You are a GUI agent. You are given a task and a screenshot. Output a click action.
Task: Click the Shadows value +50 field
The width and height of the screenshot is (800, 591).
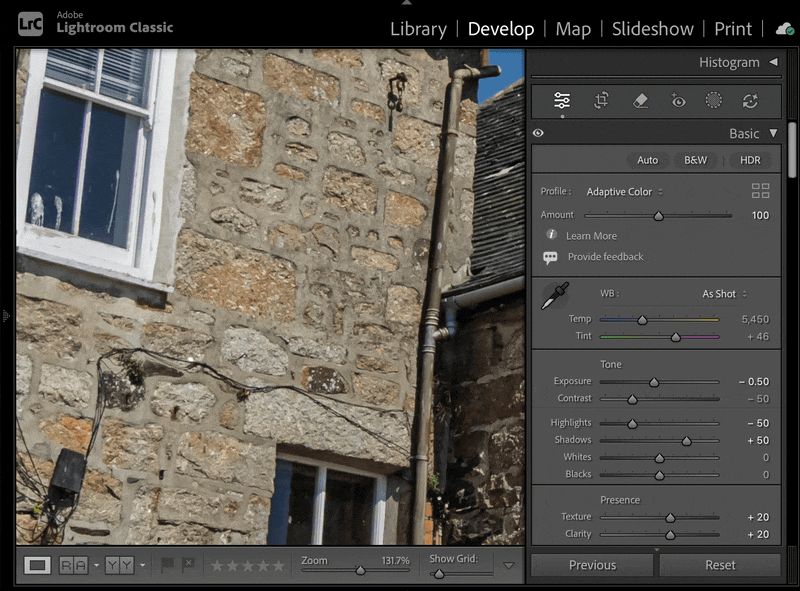click(x=758, y=440)
